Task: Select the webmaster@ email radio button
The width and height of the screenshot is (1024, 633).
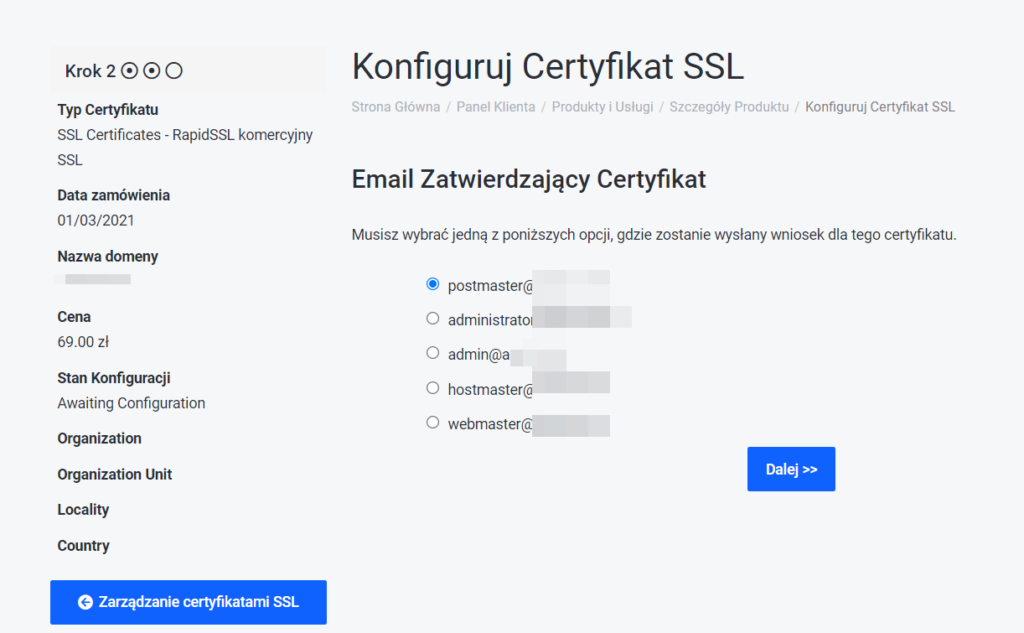Action: [x=432, y=423]
